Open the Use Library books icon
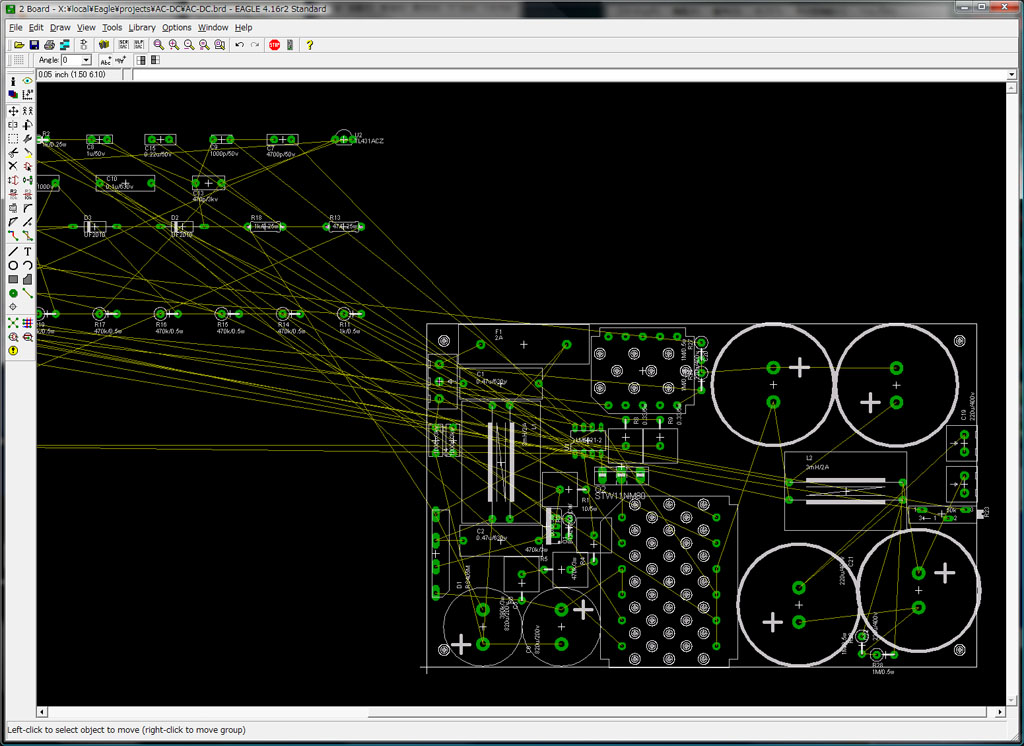The image size is (1024, 746). (104, 44)
